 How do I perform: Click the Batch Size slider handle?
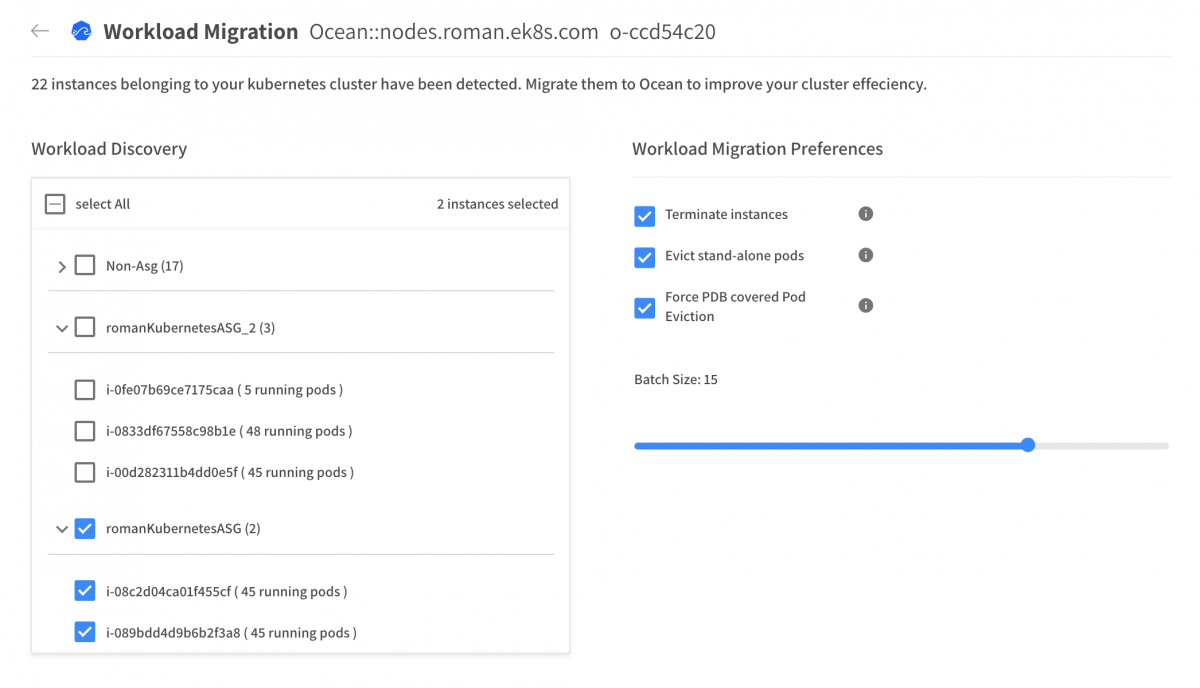coord(1028,445)
